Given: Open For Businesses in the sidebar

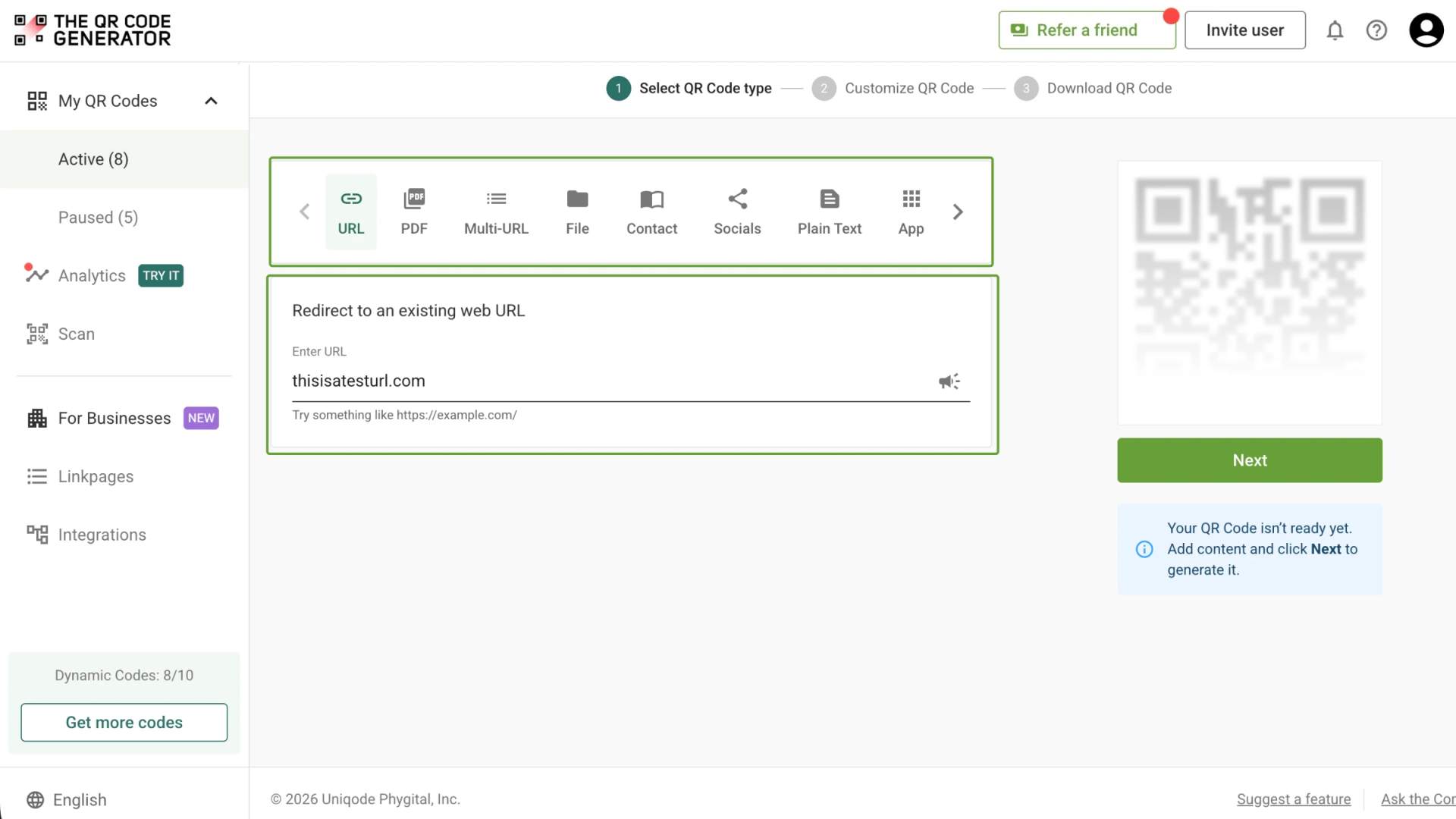Looking at the screenshot, I should click(x=114, y=418).
